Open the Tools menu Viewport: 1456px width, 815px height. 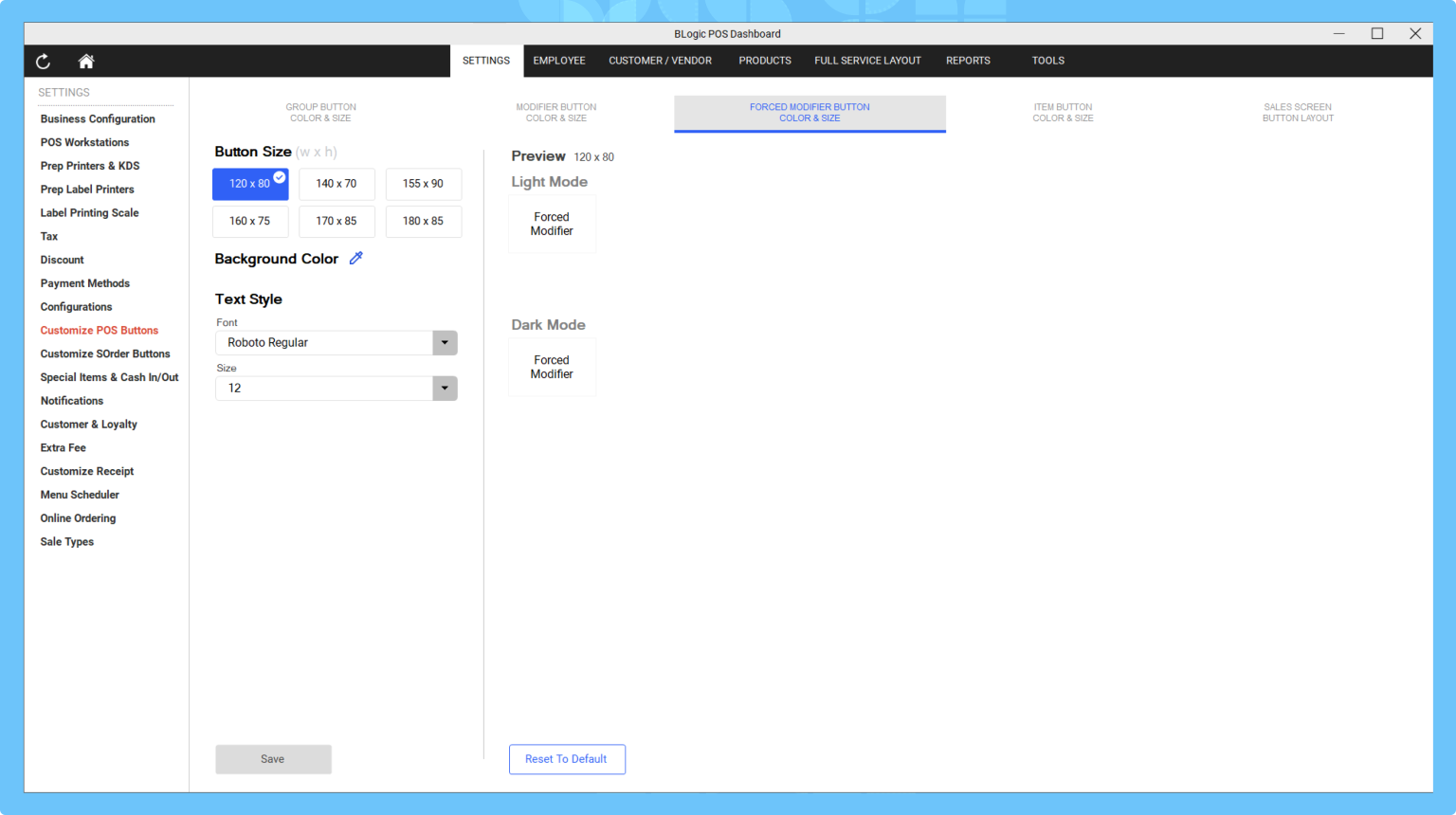pos(1048,61)
